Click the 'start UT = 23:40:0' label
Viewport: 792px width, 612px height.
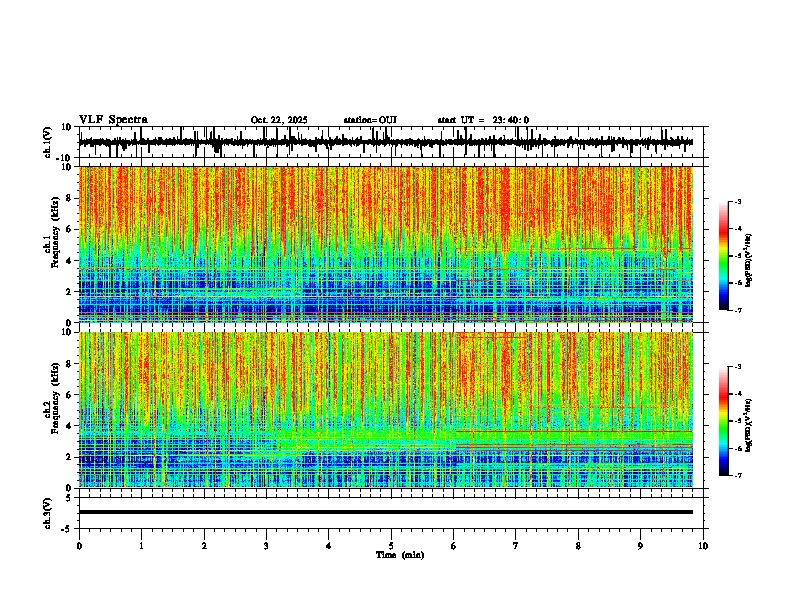[x=483, y=120]
